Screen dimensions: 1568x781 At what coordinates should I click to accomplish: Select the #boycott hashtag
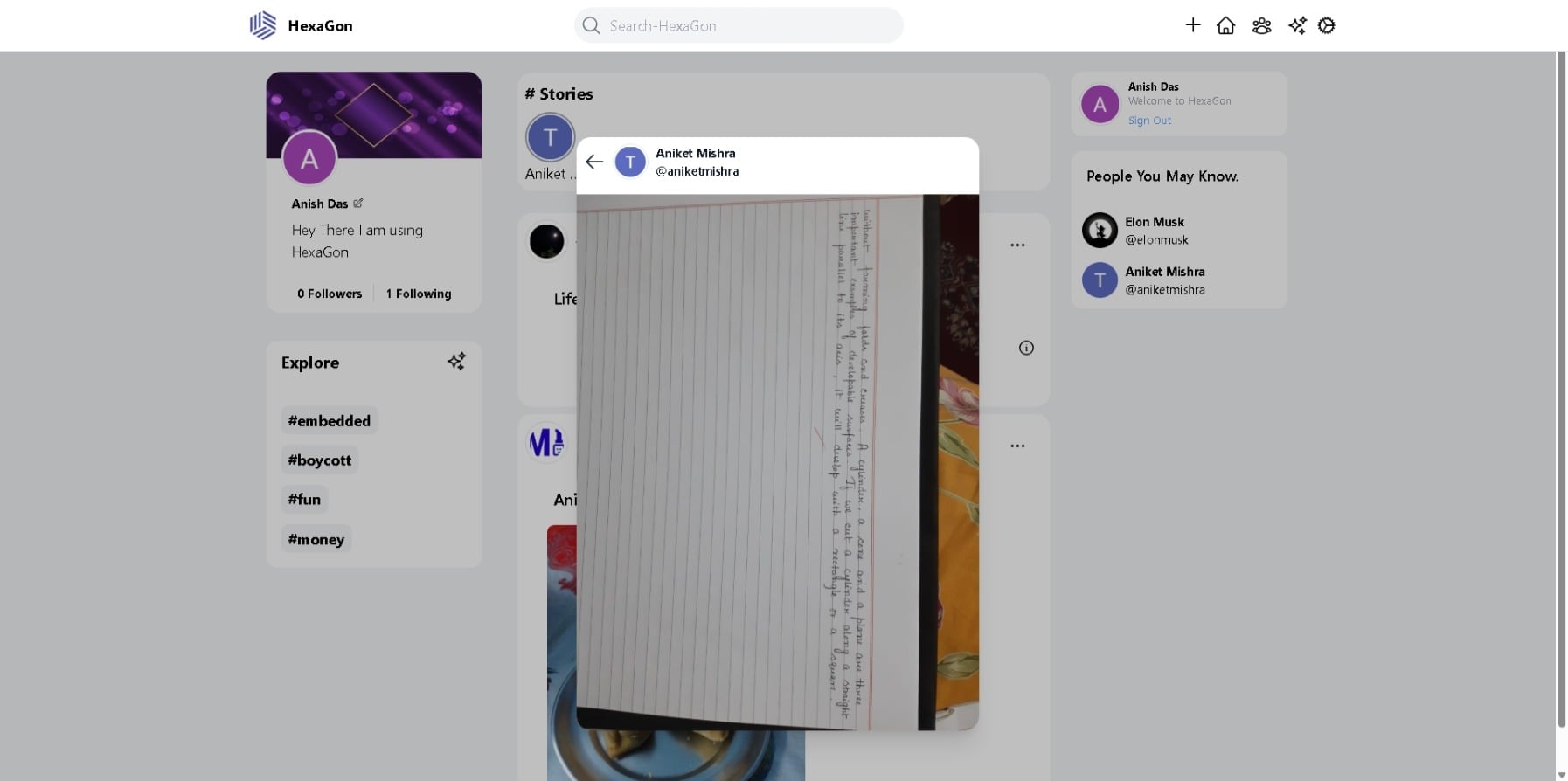pos(319,460)
